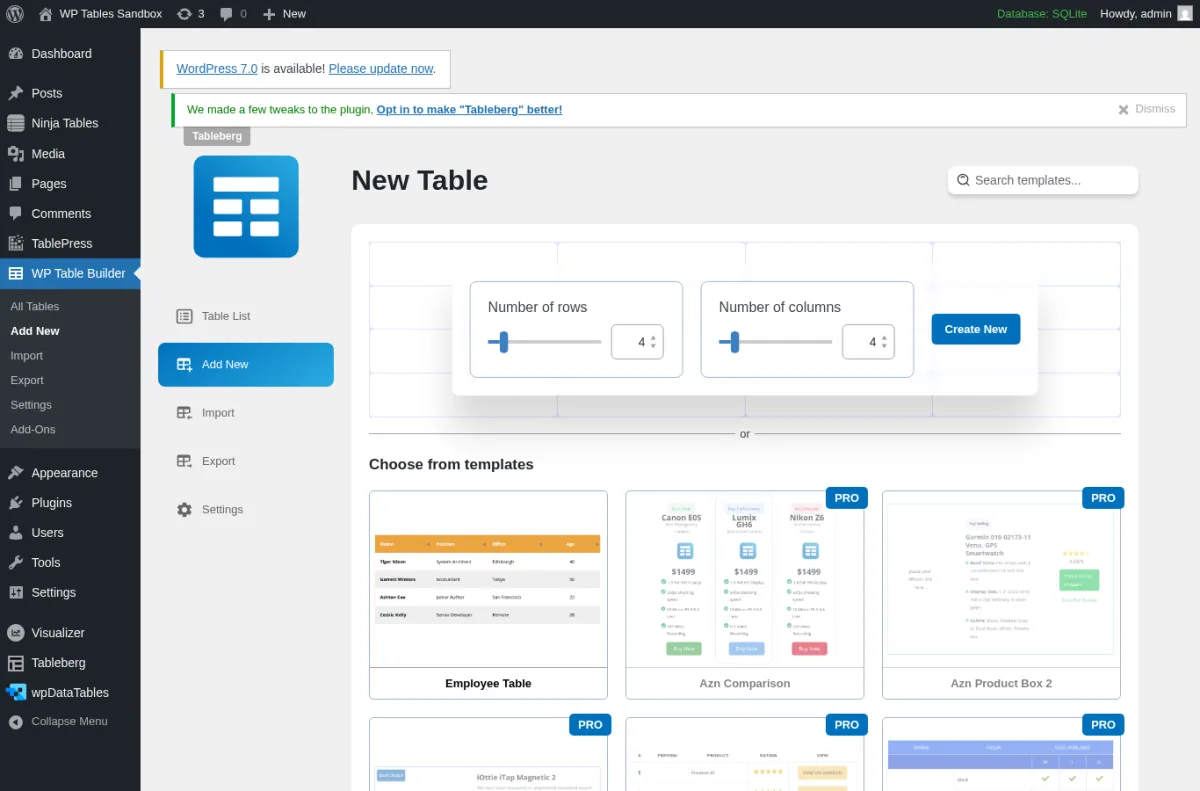Open the New dropdown in admin bar
1200x791 pixels.
[x=284, y=14]
